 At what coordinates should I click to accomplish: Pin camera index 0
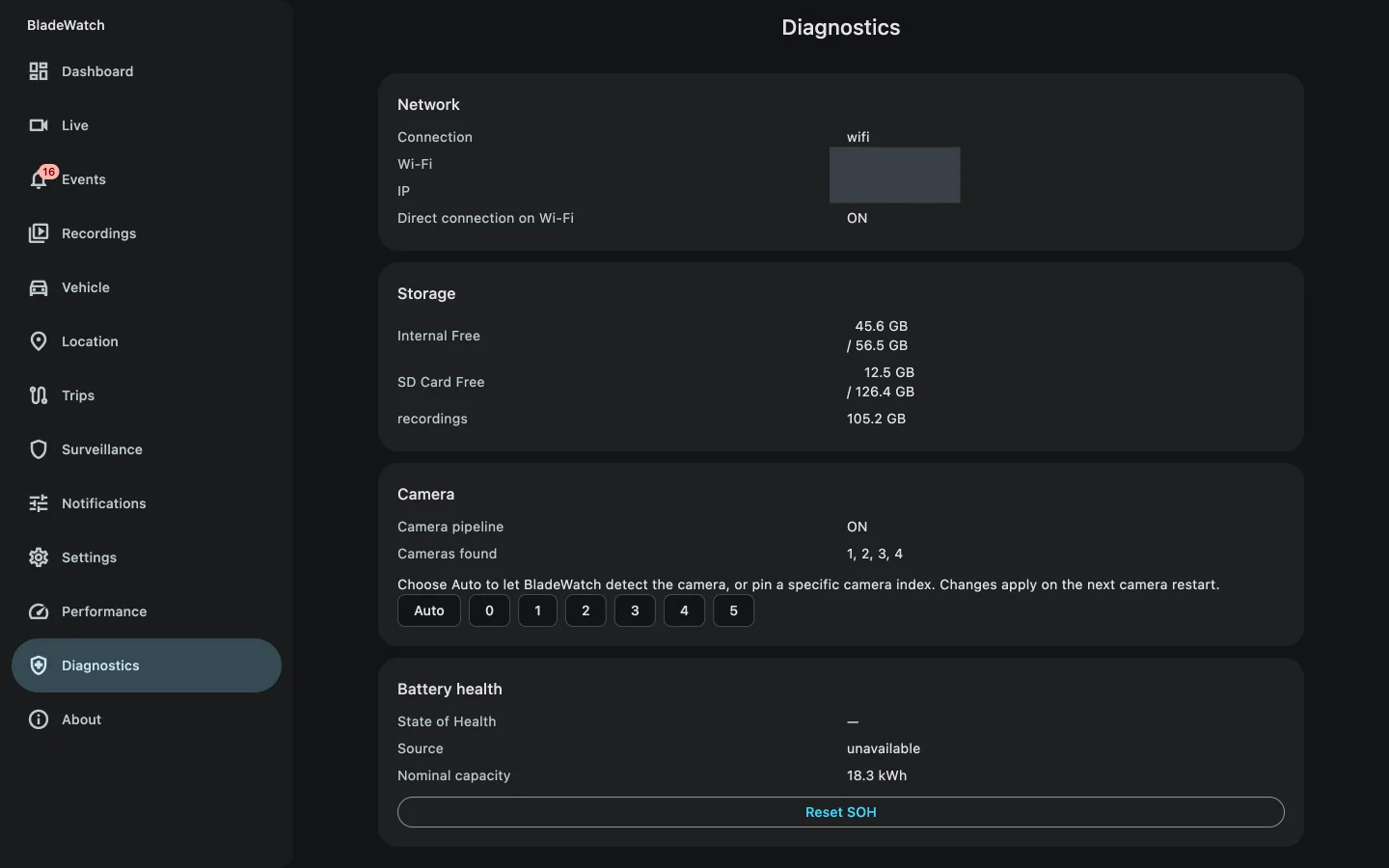point(489,610)
